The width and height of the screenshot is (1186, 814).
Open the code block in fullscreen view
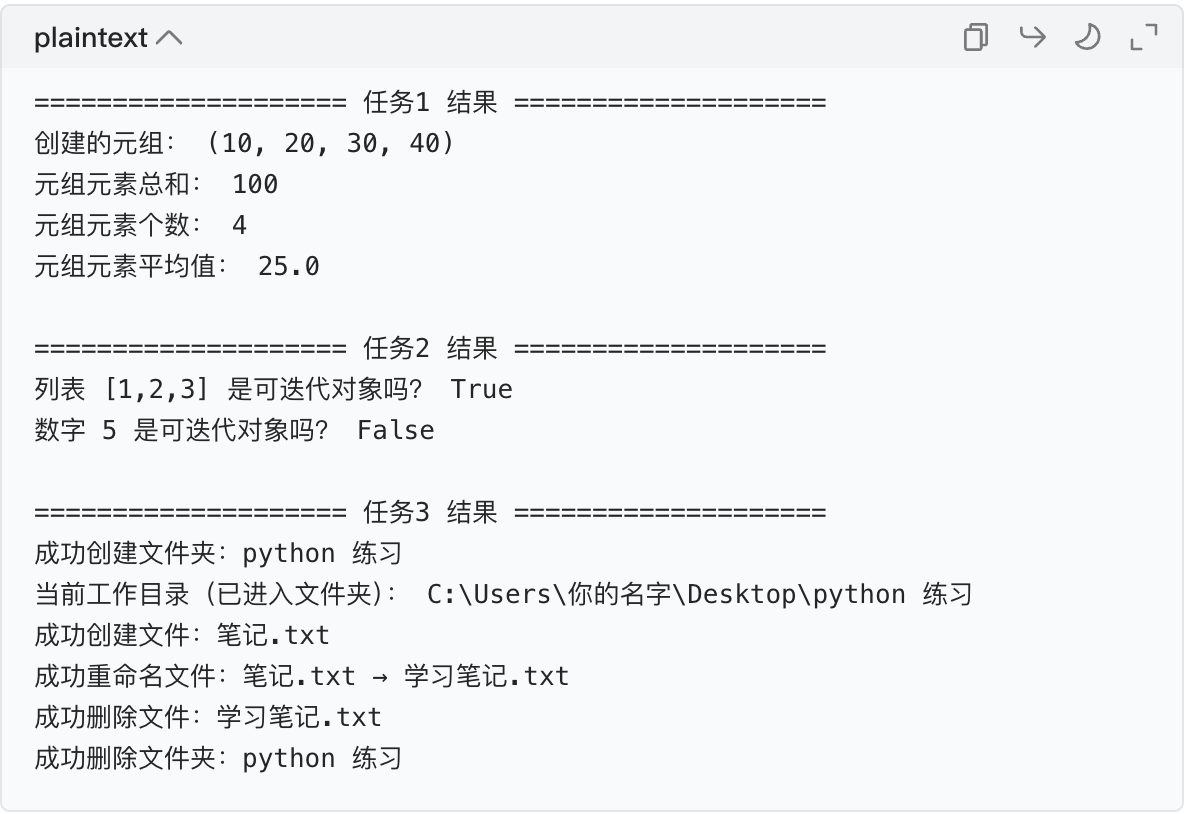pos(1143,37)
